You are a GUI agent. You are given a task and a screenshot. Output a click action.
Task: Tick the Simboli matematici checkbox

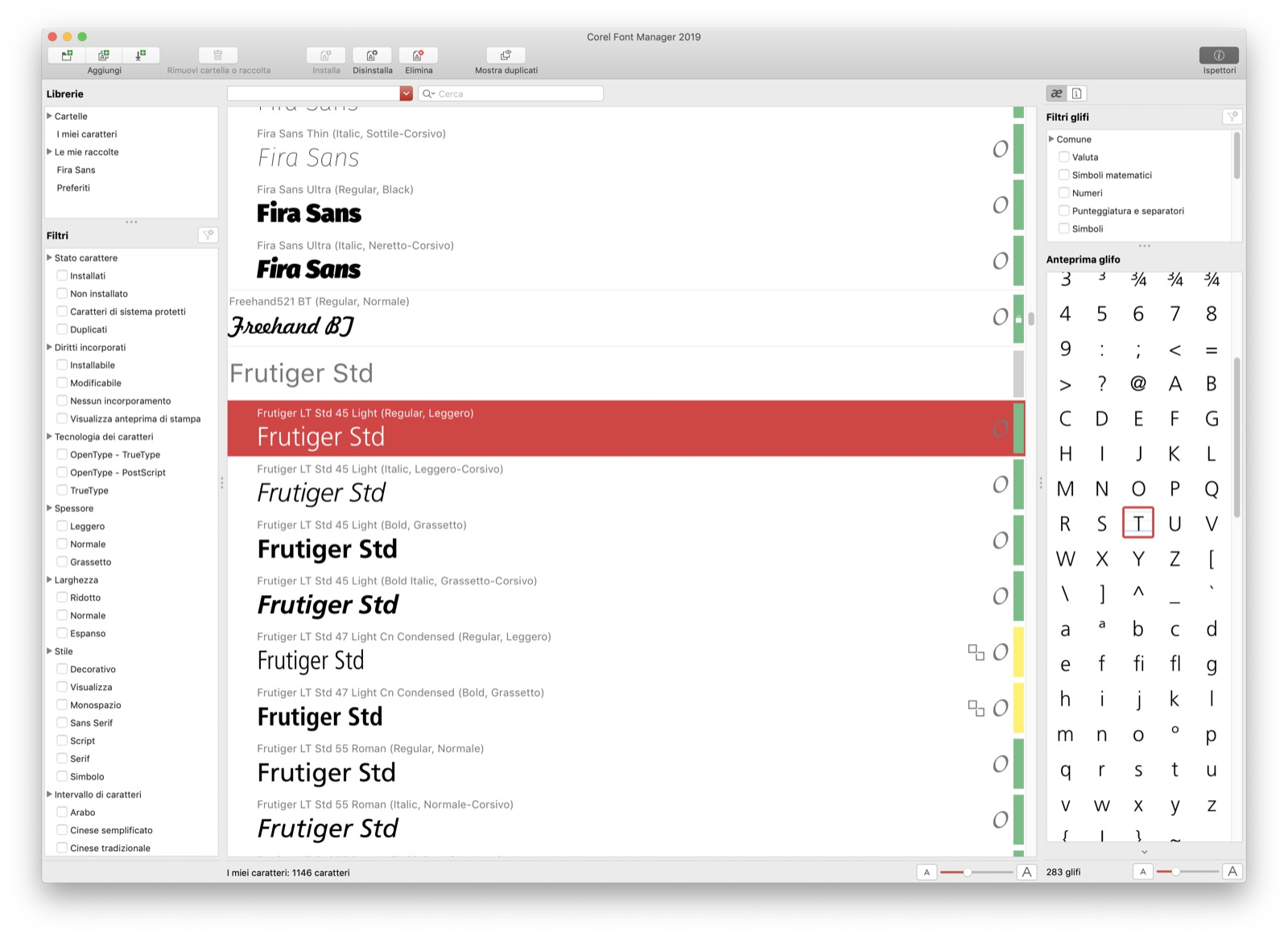1064,175
